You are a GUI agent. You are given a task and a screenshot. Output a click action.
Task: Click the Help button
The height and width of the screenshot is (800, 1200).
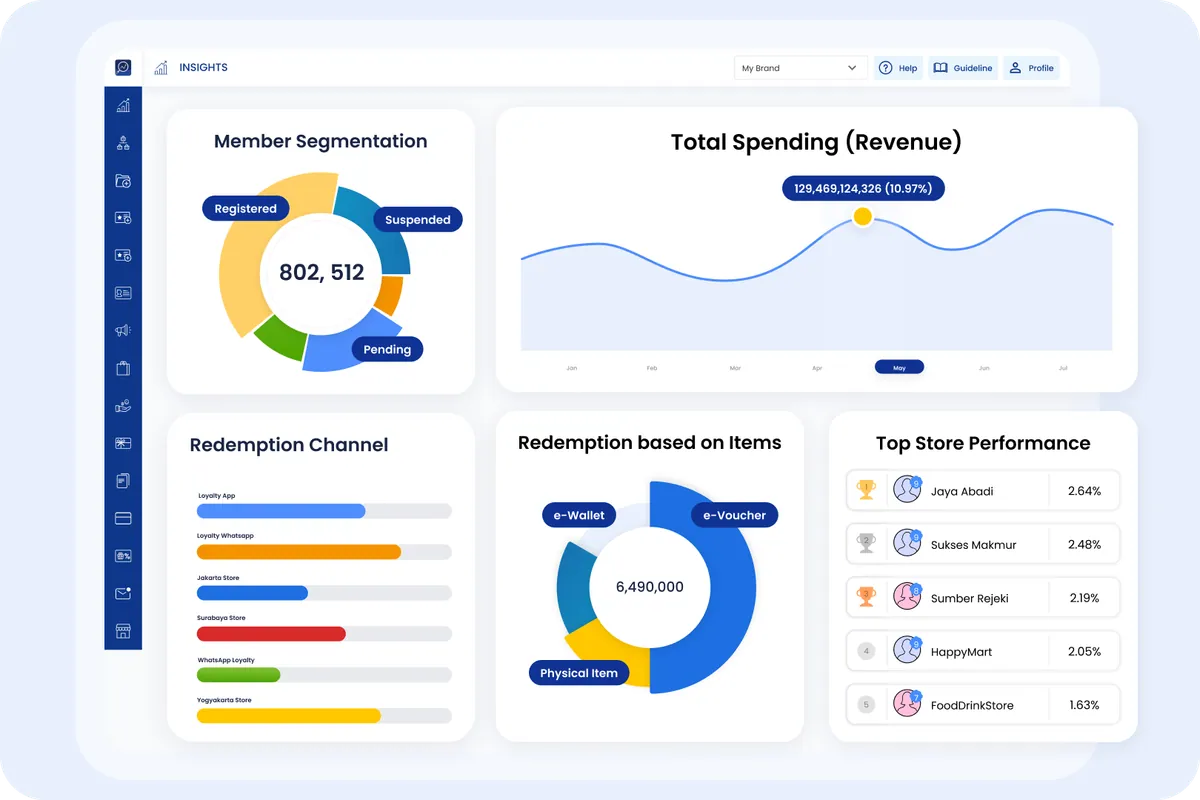[x=898, y=68]
